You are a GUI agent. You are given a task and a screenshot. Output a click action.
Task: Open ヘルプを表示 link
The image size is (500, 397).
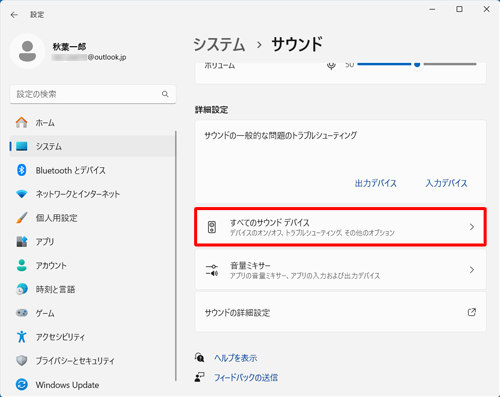(236, 358)
